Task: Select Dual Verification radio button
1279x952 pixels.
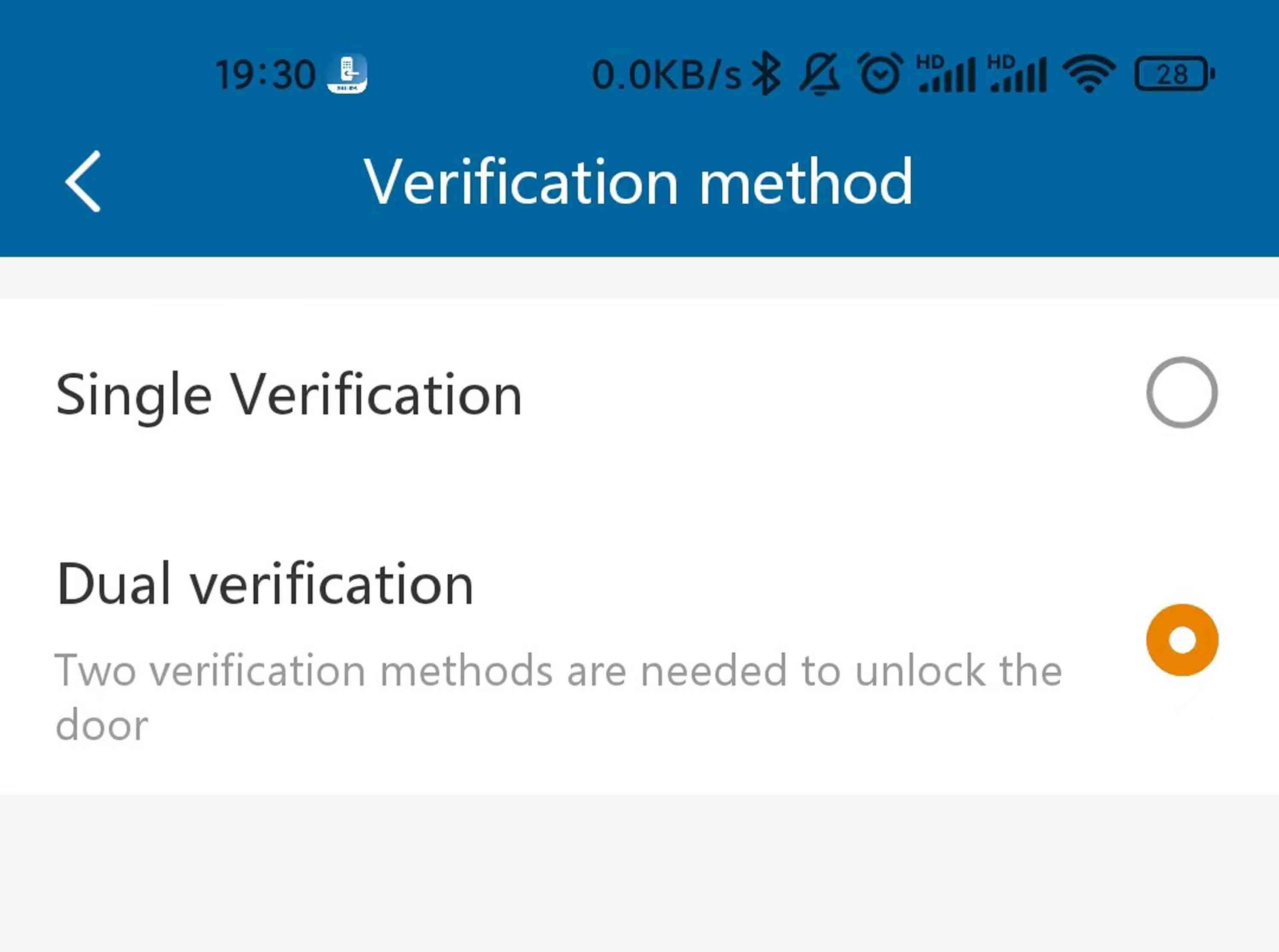Action: coord(1182,640)
